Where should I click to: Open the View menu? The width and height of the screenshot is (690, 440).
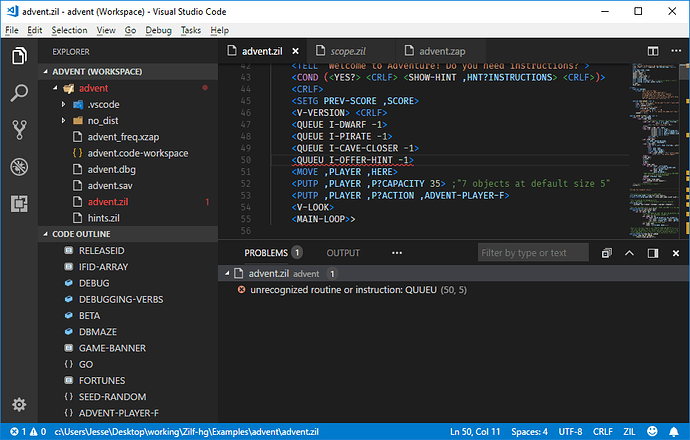[x=106, y=30]
